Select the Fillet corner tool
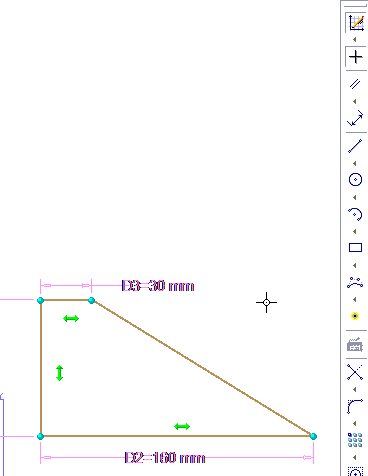 [x=355, y=406]
